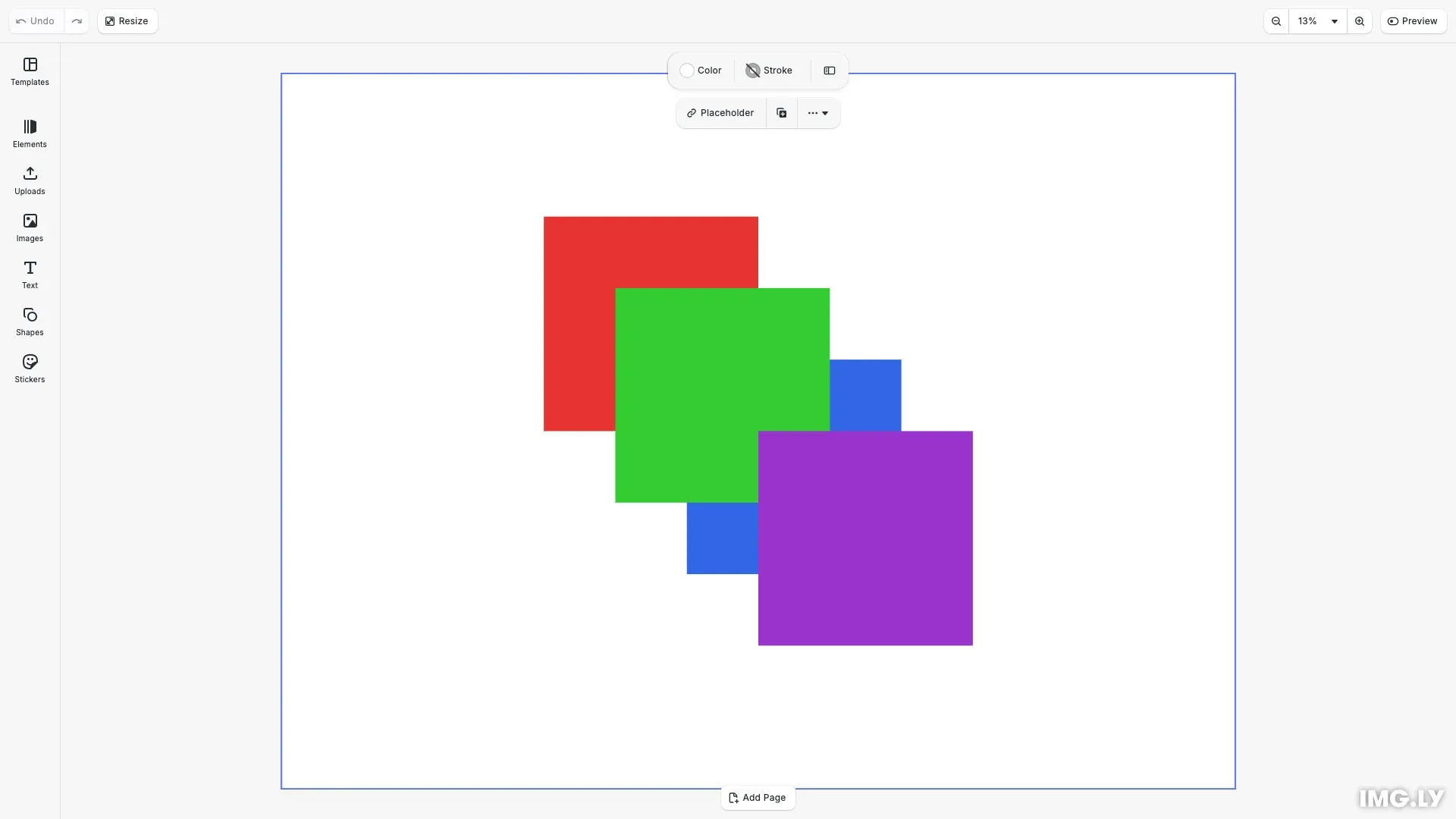The height and width of the screenshot is (819, 1456).
Task: Select the Uploads sidebar icon
Action: click(x=29, y=180)
